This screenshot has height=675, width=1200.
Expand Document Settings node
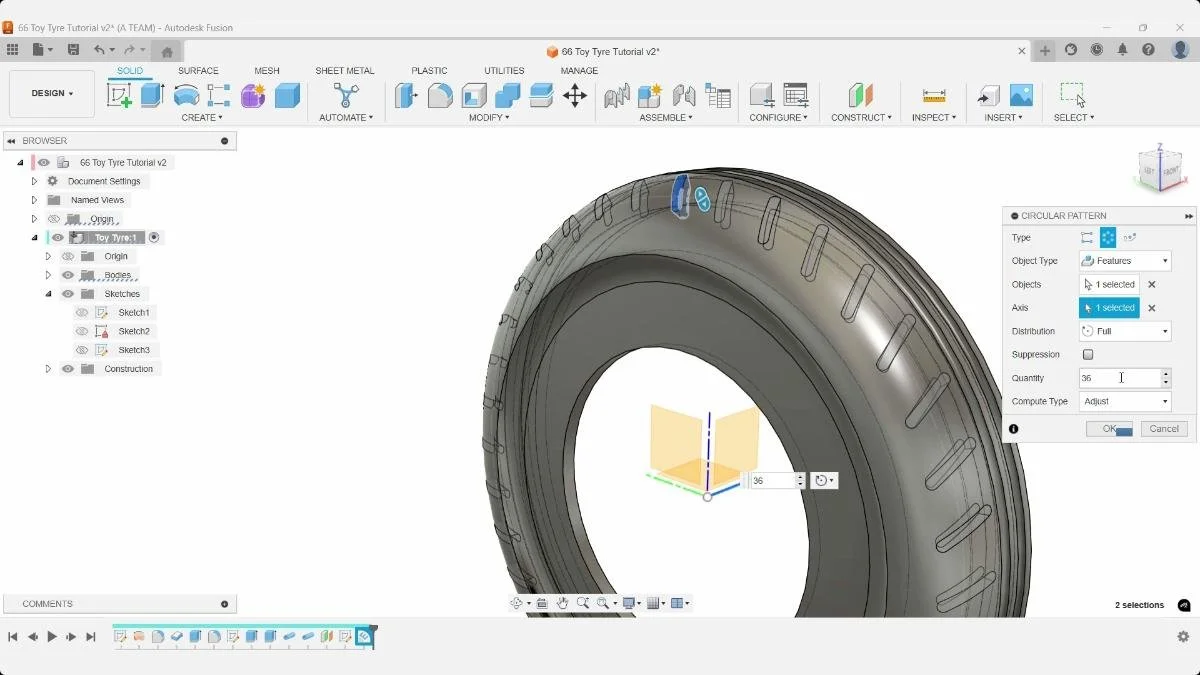click(34, 181)
